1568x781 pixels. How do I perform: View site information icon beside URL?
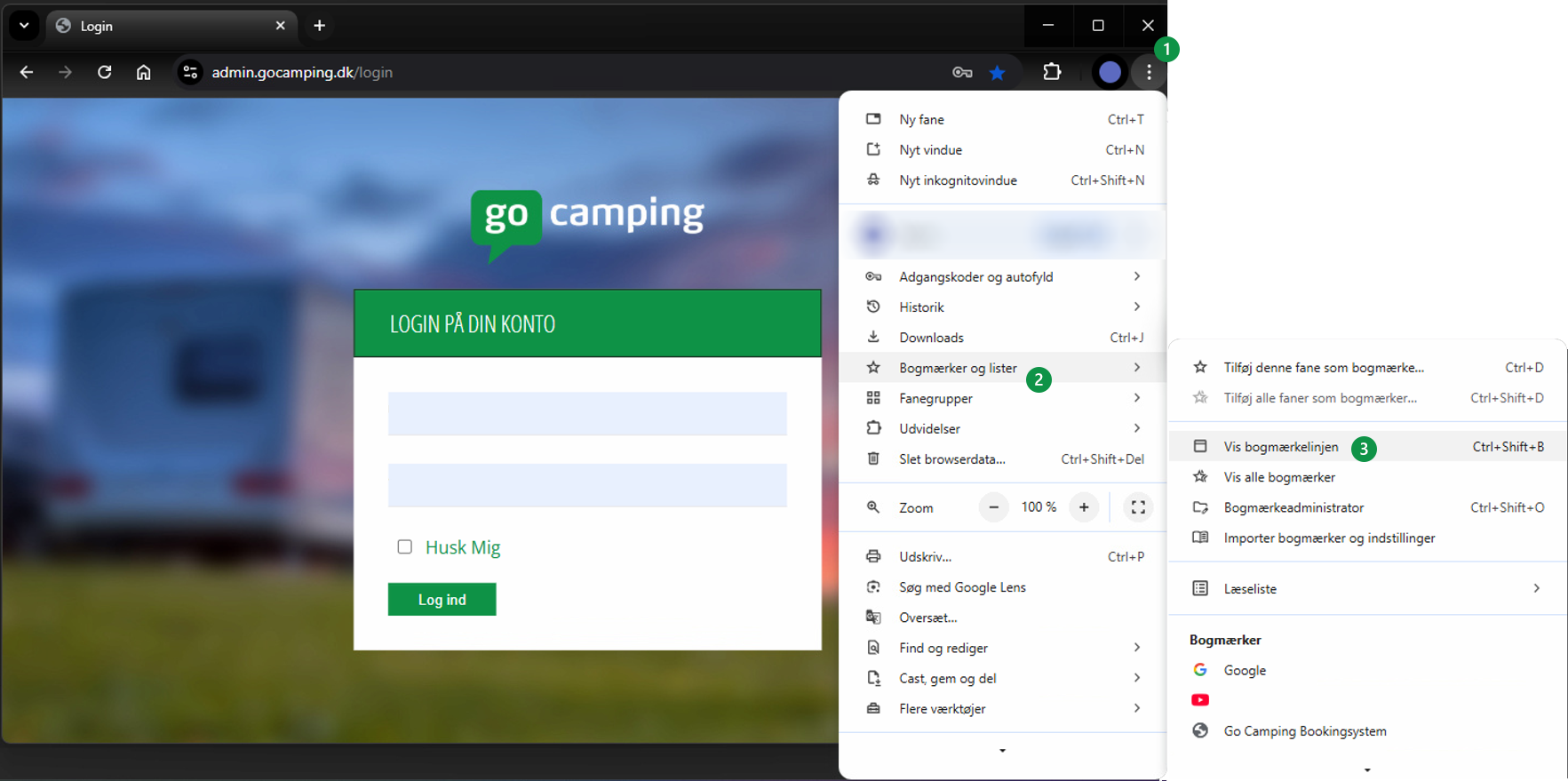click(190, 72)
